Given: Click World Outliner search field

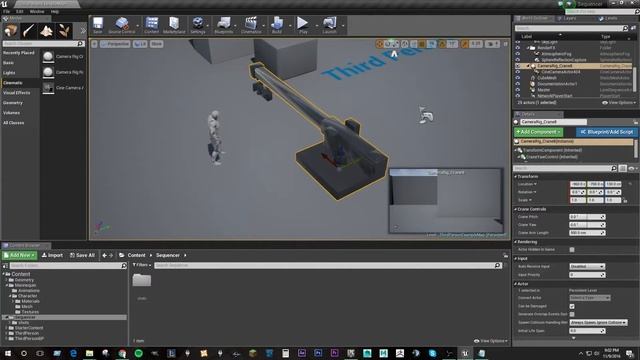Looking at the screenshot, I should [x=571, y=28].
